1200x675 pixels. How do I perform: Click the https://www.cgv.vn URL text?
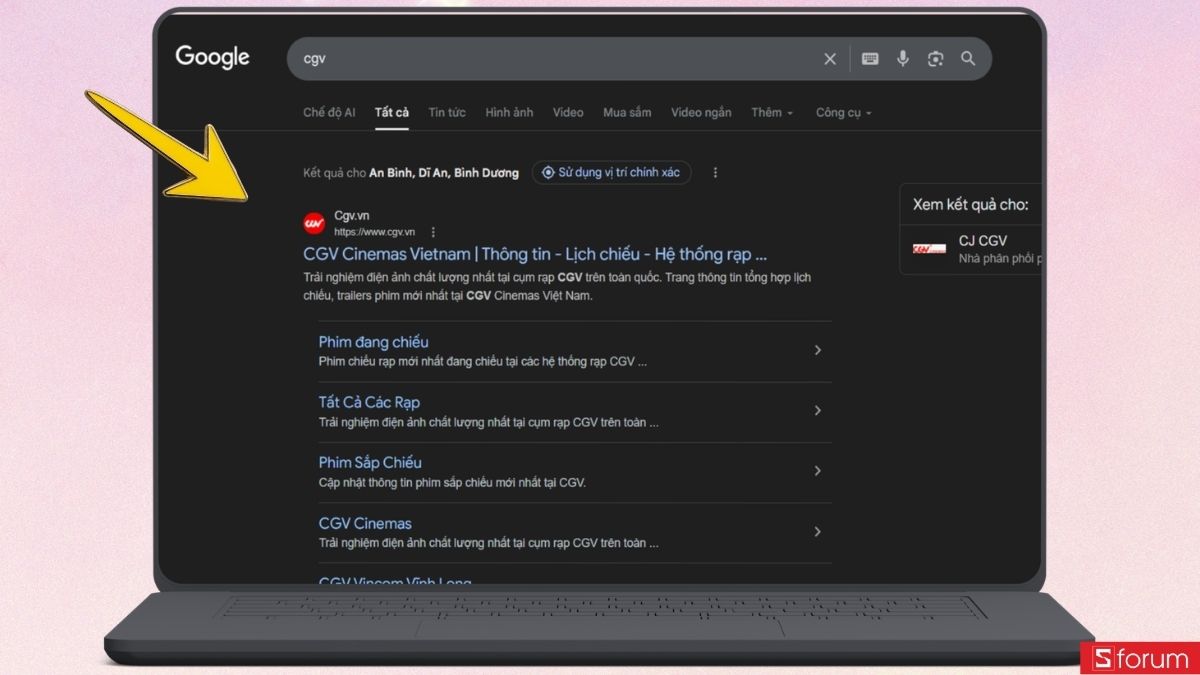coord(374,232)
